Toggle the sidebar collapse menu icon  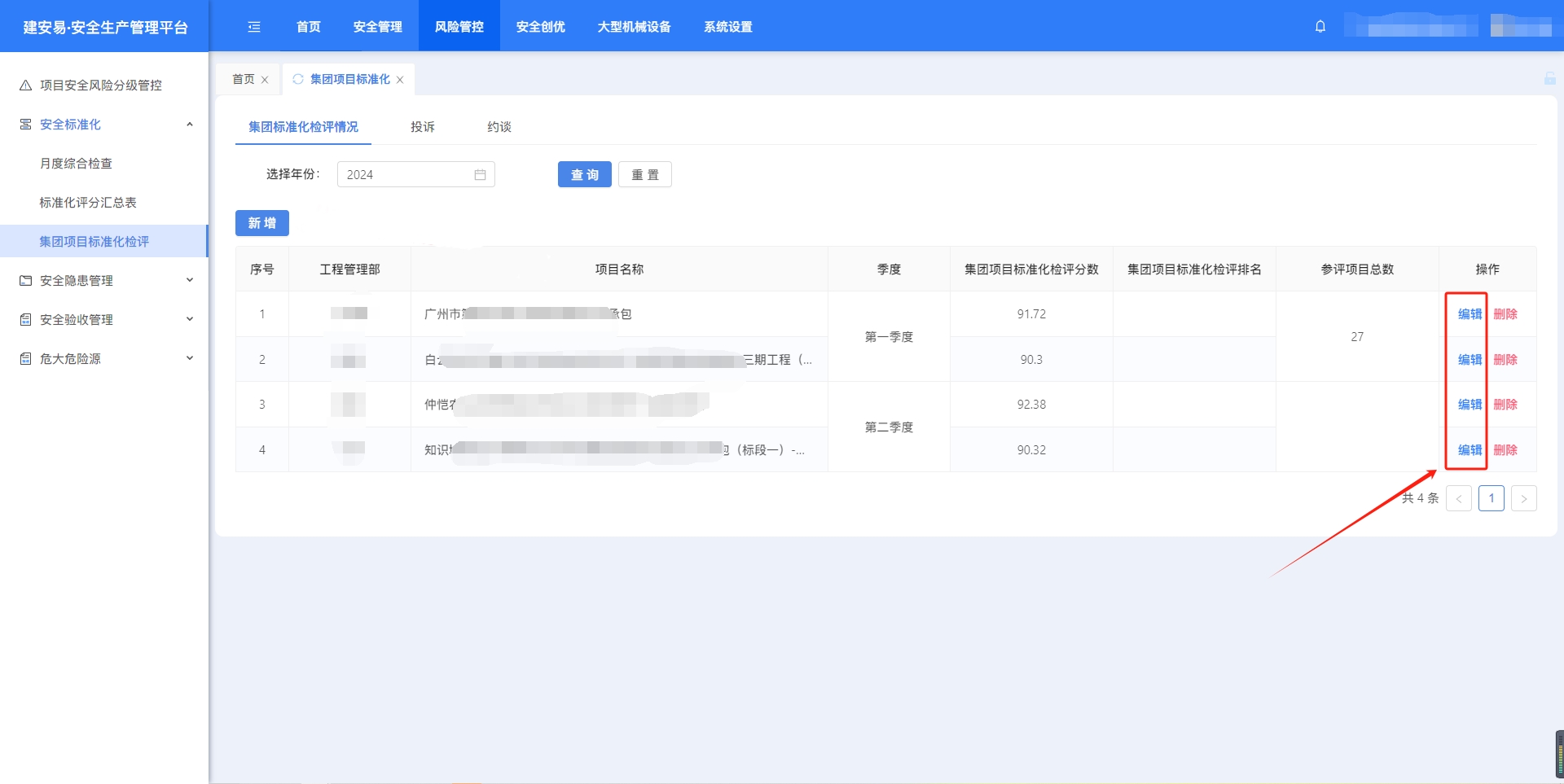tap(254, 27)
